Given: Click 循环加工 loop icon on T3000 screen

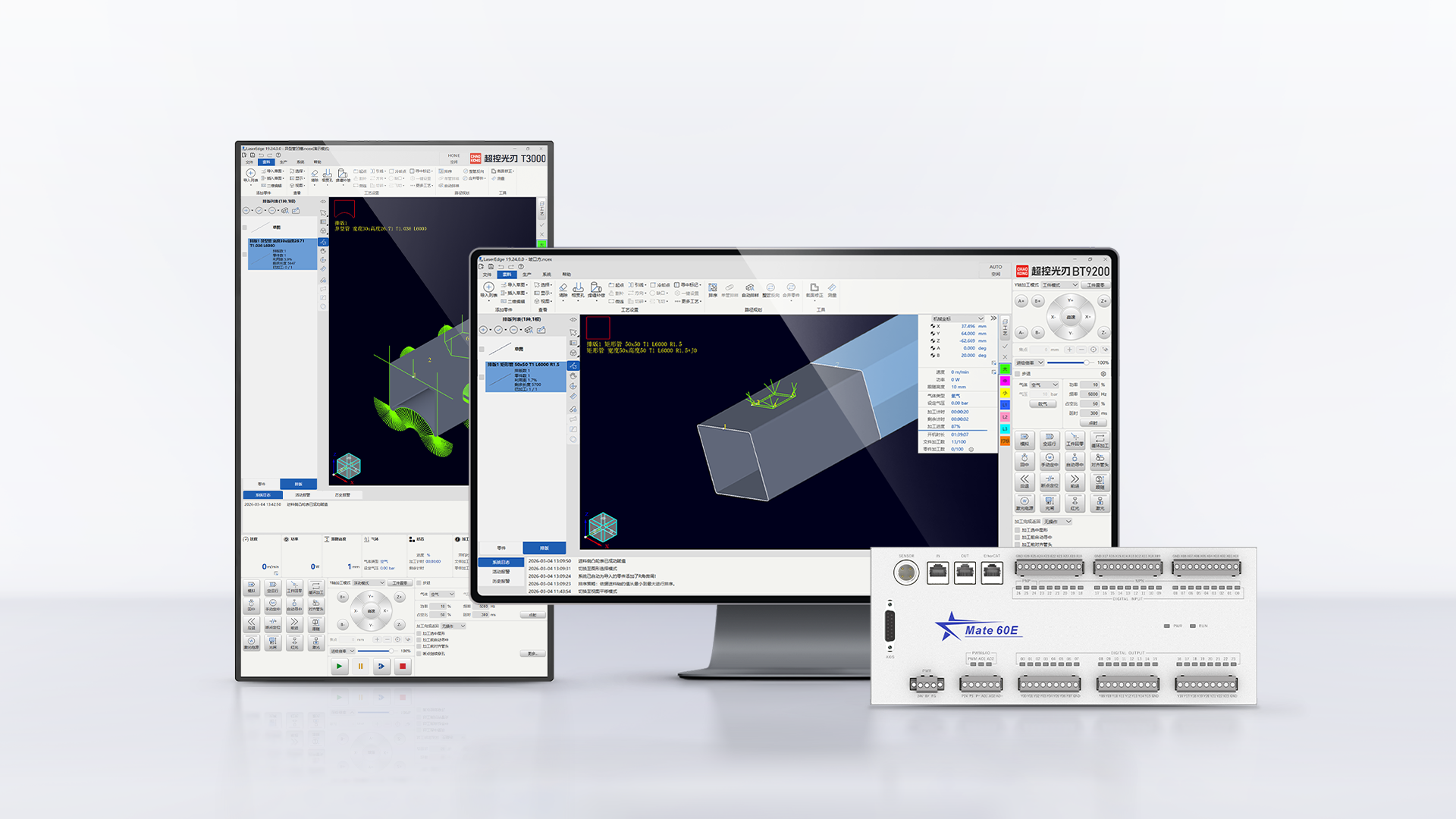Looking at the screenshot, I should pyautogui.click(x=316, y=588).
